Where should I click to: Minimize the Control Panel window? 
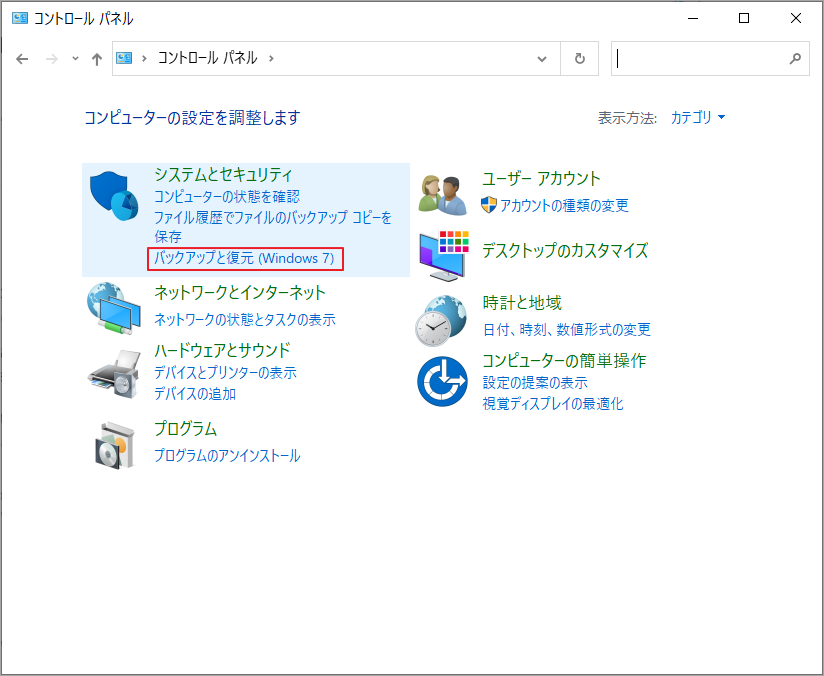693,18
